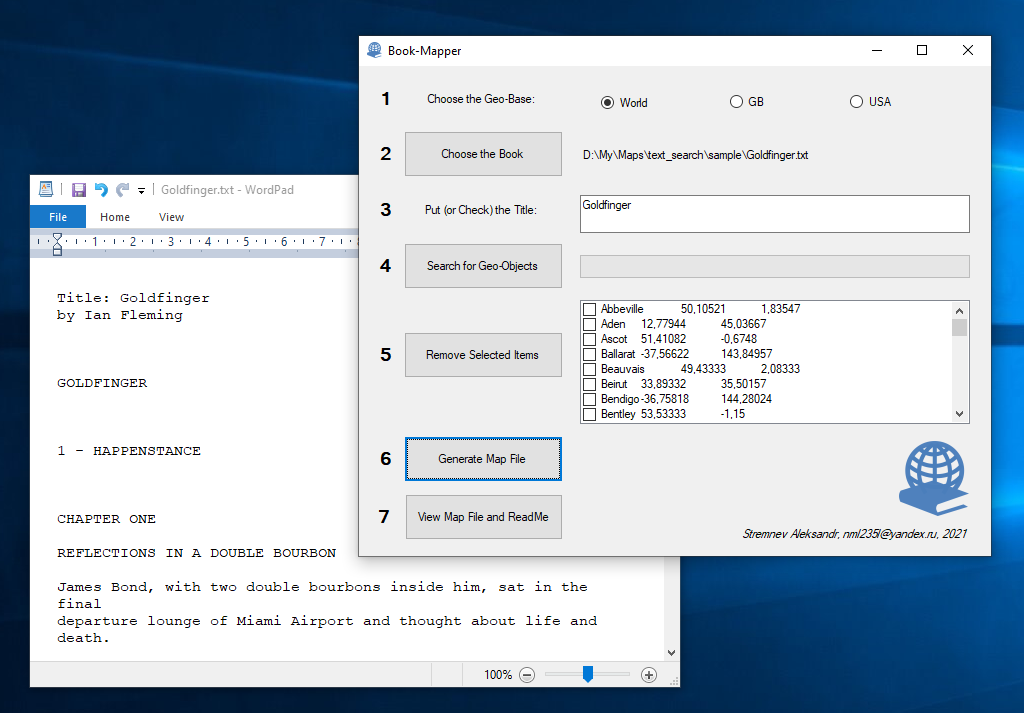1024x713 pixels.
Task: Select the GB geo-base radio button
Action: (x=736, y=102)
